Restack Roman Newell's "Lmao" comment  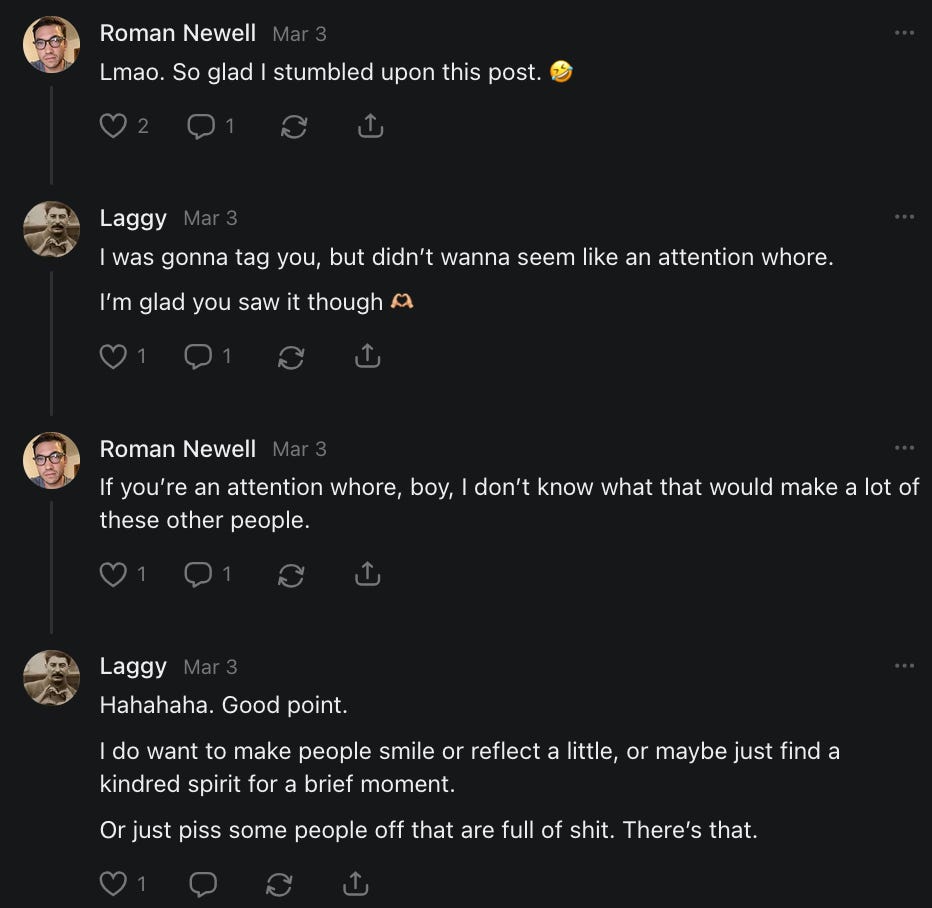(293, 127)
